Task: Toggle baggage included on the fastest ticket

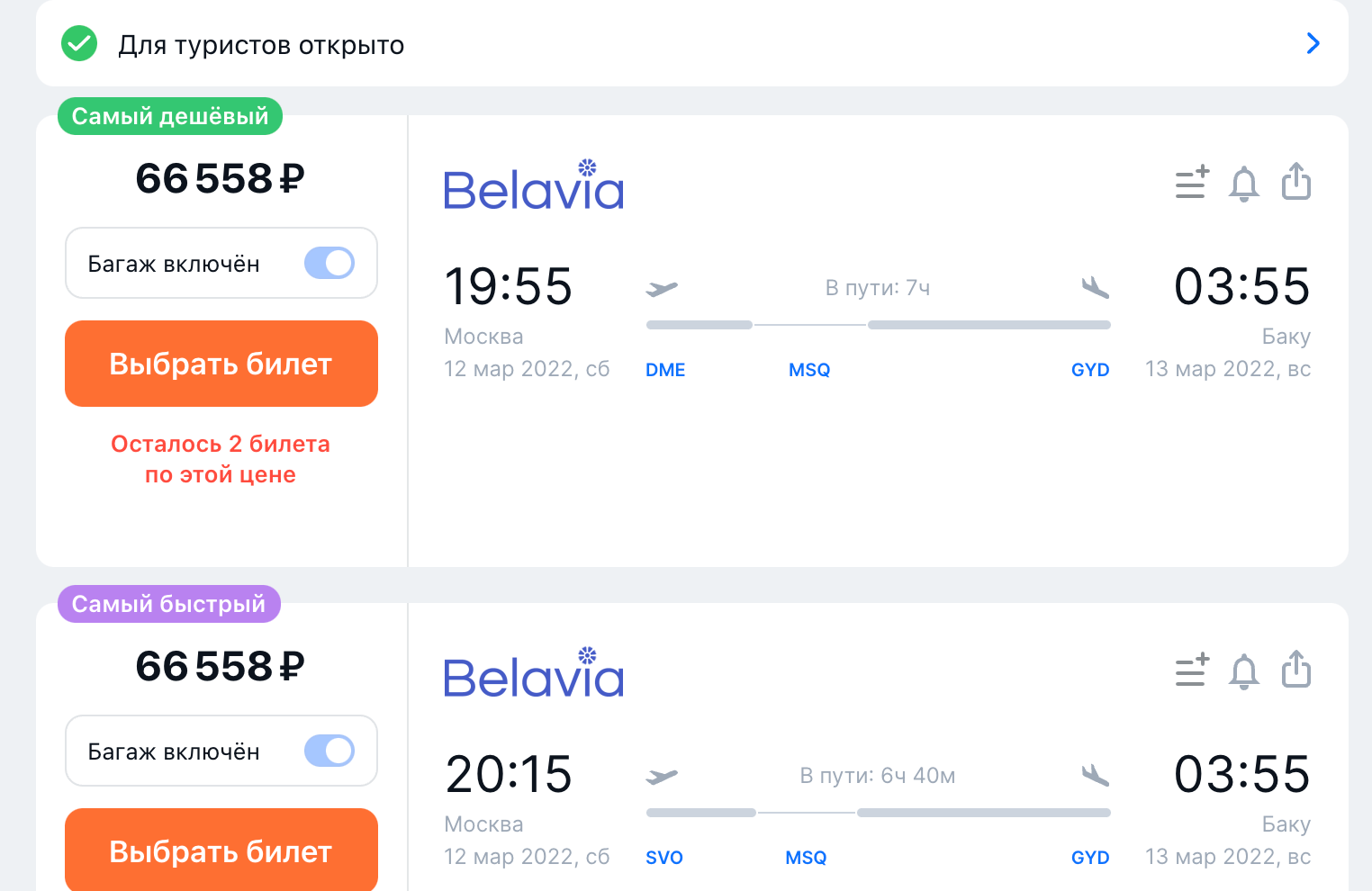Action: pos(329,751)
